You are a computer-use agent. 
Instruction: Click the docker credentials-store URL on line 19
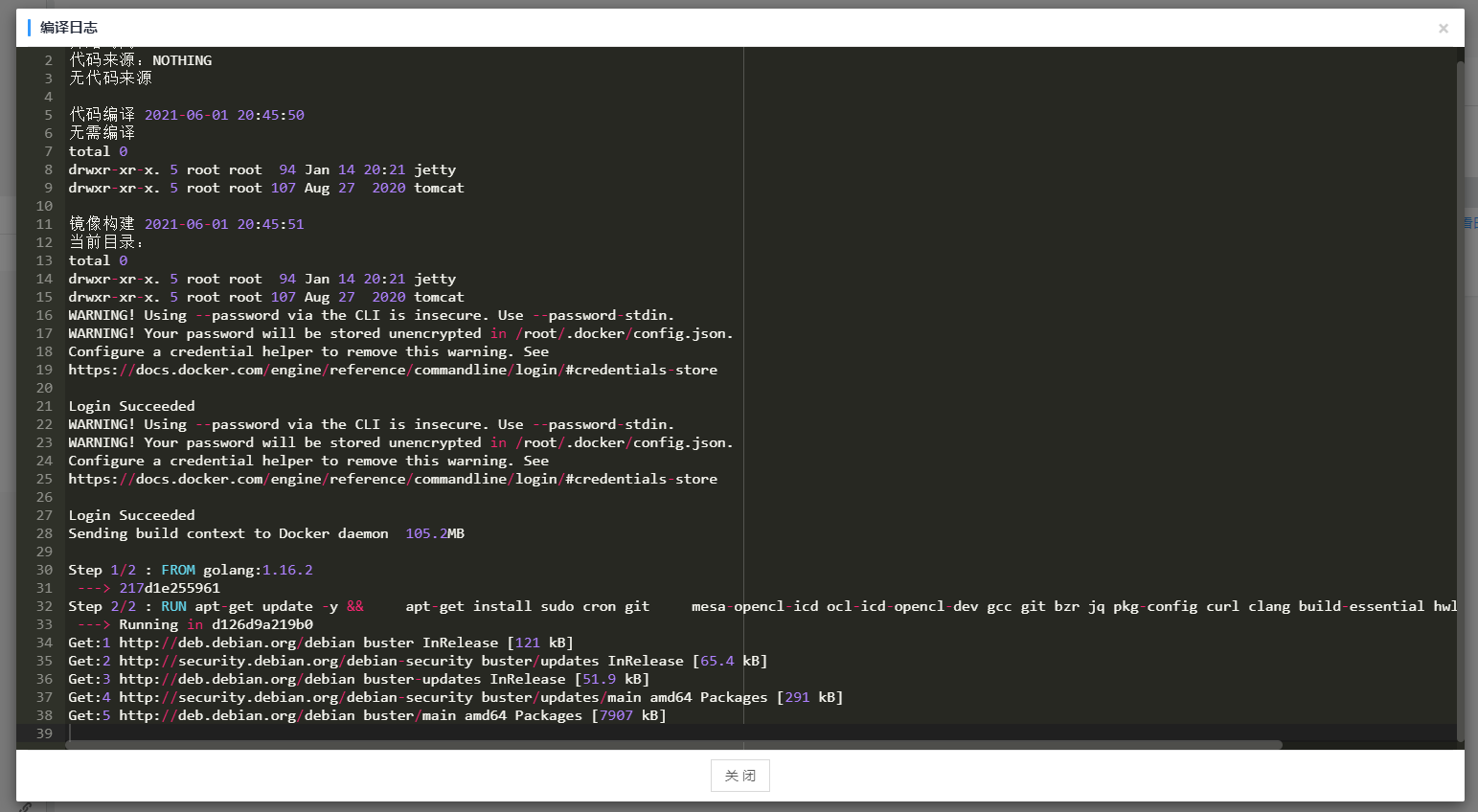click(x=393, y=370)
